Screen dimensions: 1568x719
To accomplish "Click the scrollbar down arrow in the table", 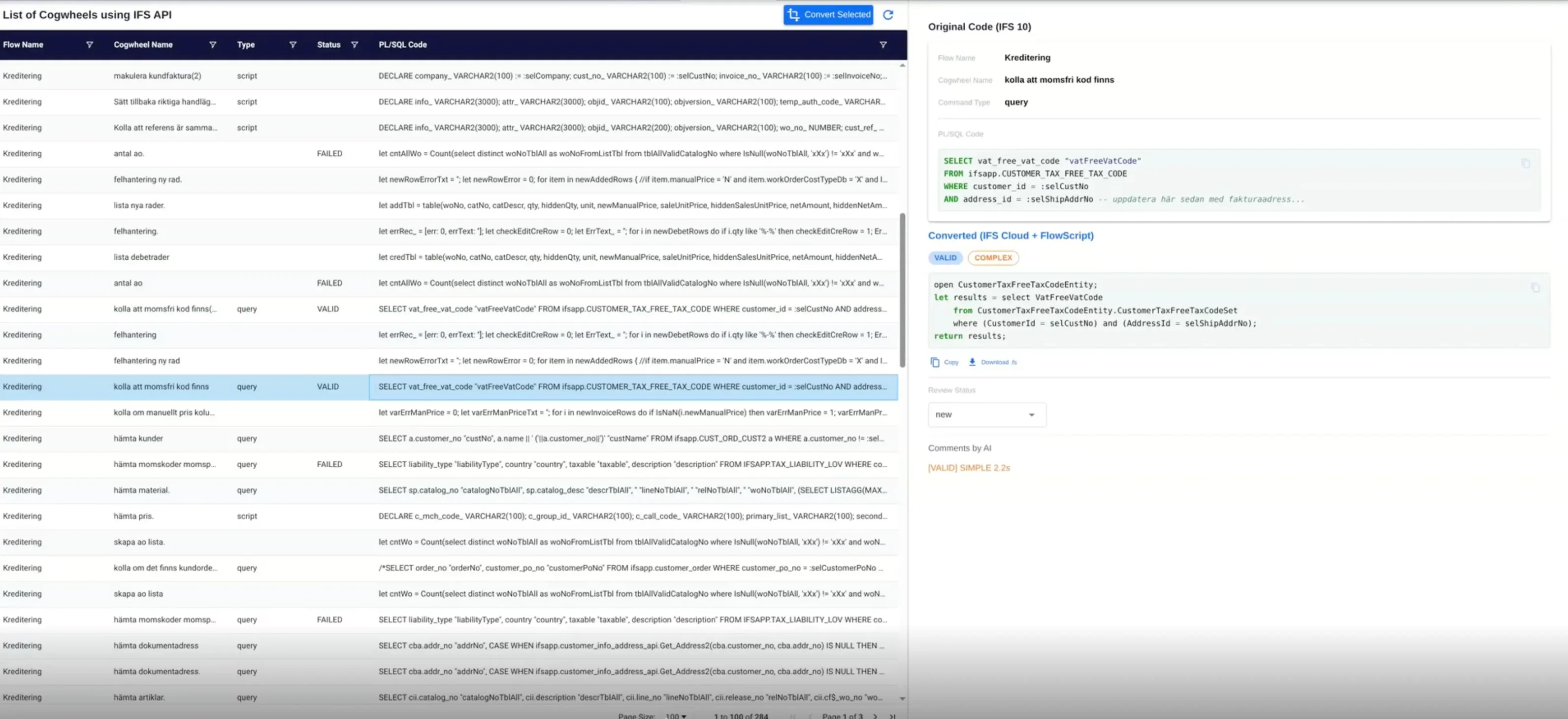I will pos(902,699).
